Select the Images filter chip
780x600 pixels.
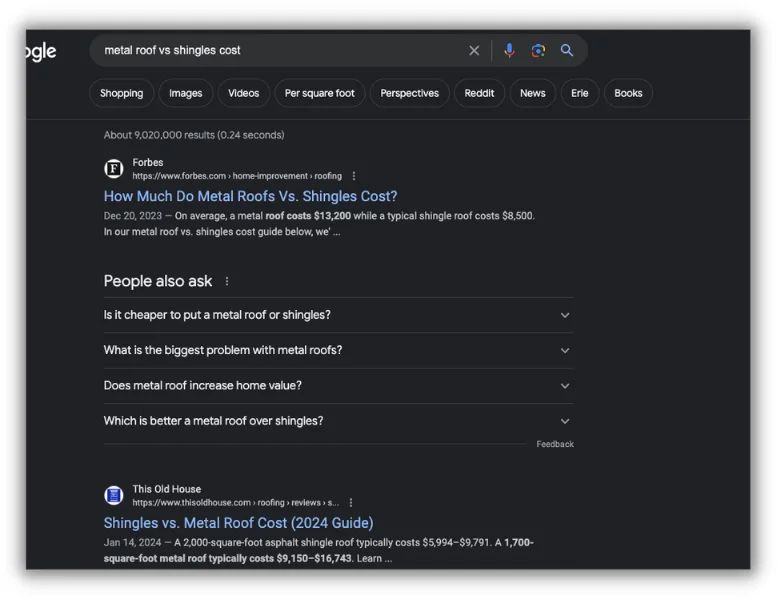(186, 93)
